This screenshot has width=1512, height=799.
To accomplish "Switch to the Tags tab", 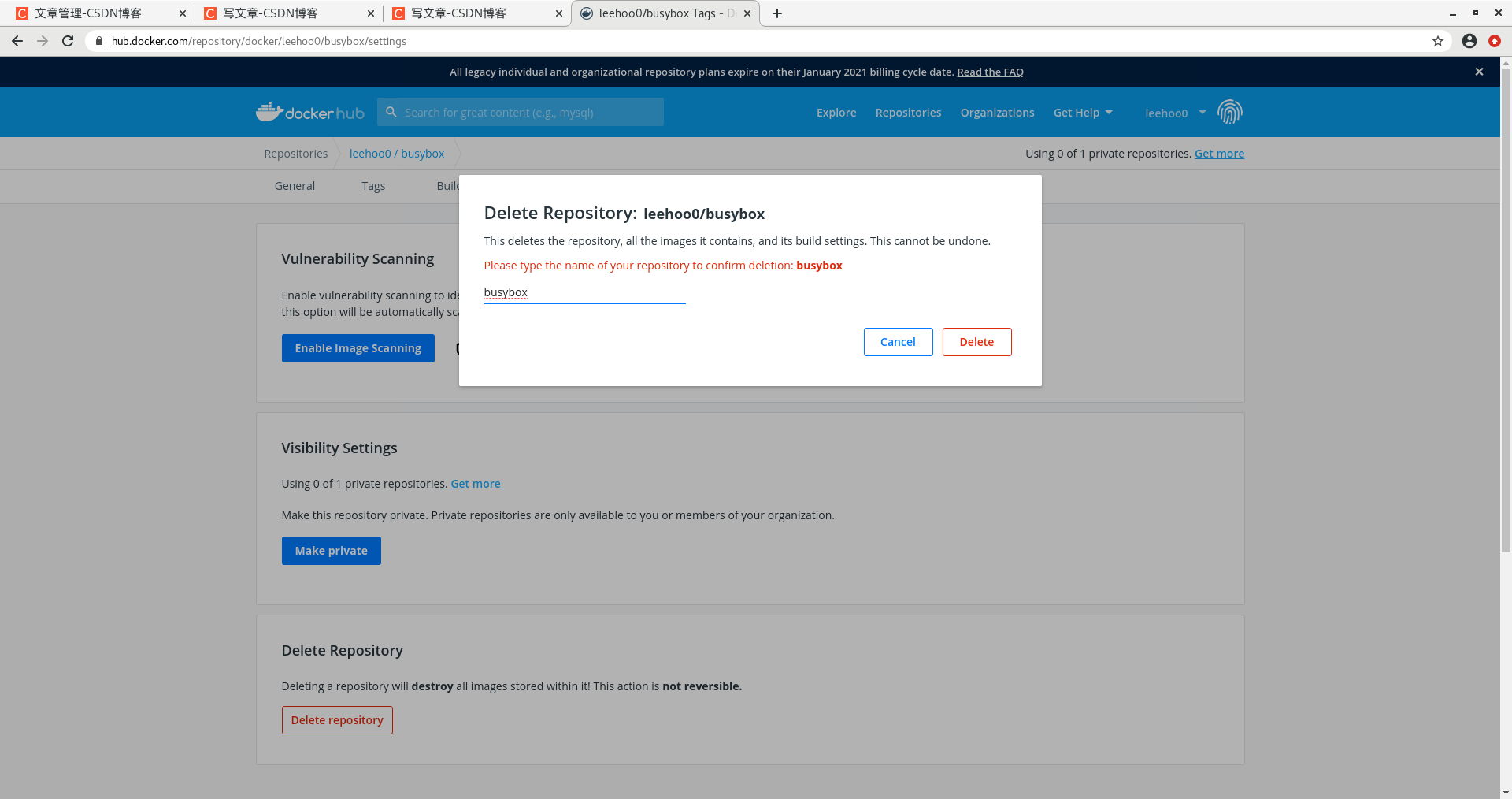I will (x=373, y=186).
